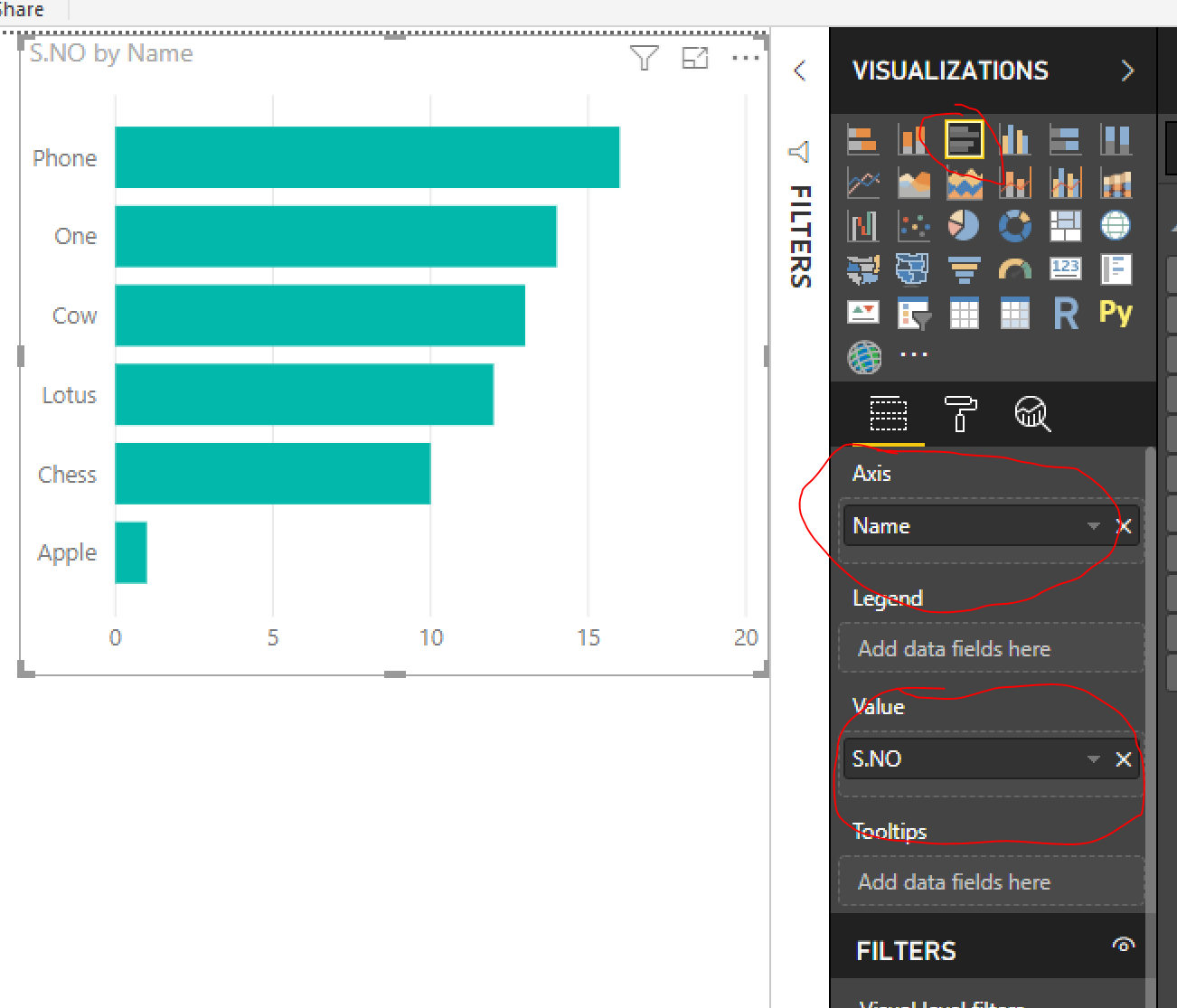
Task: Open the chart's More options ellipsis
Action: click(746, 58)
